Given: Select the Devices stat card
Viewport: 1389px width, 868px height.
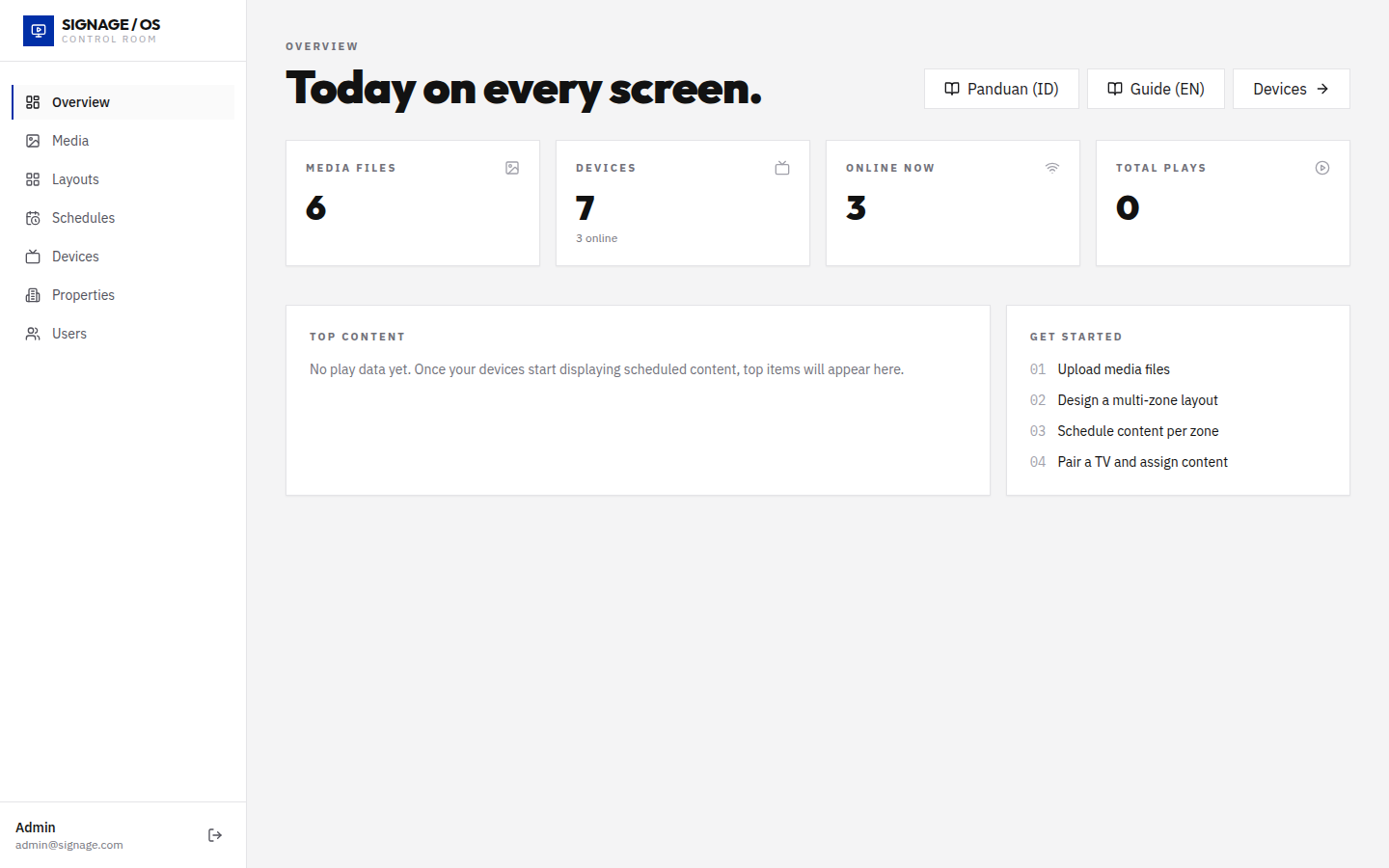Looking at the screenshot, I should click(x=683, y=203).
